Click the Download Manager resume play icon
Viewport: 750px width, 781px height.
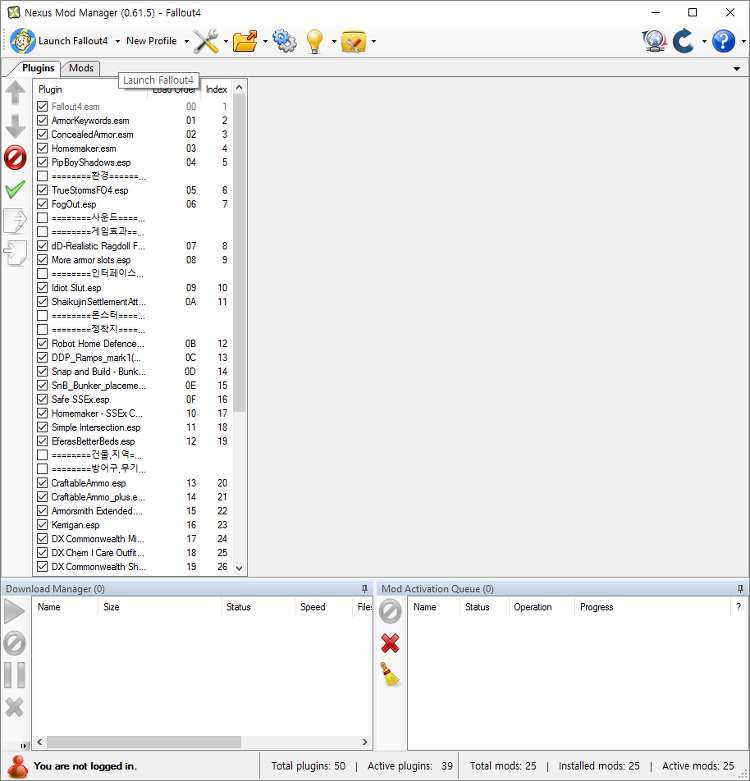(14, 611)
